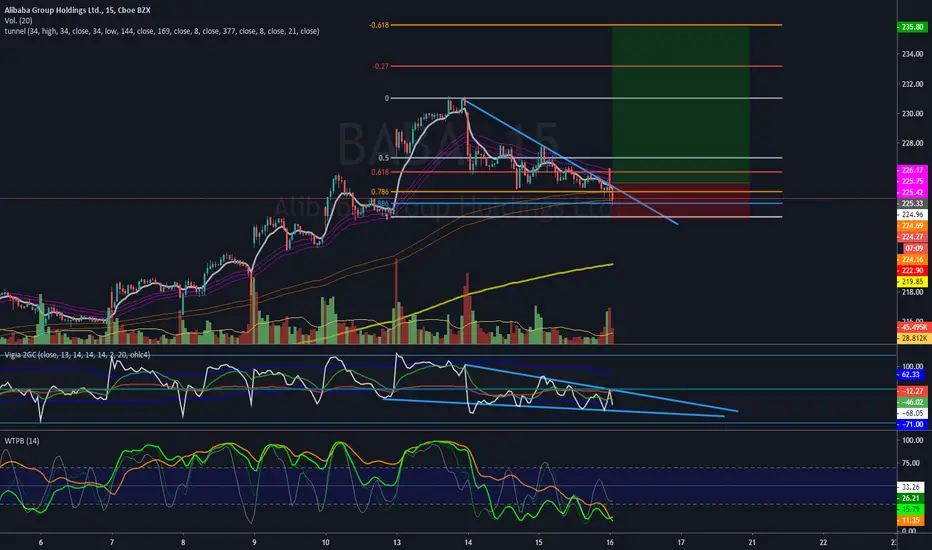Select the -0.27 Fibonacci extension label
Viewport: 932px width, 550px height.
tap(380, 66)
